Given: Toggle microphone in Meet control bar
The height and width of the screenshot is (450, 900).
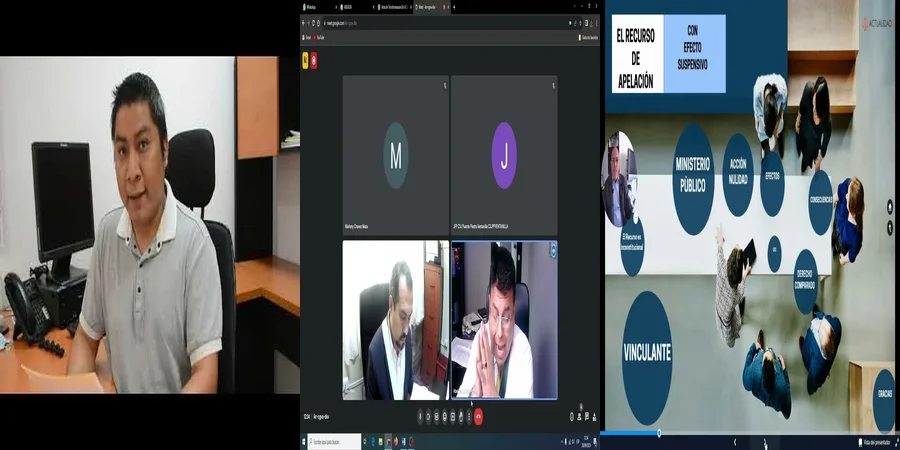Looking at the screenshot, I should (420, 417).
